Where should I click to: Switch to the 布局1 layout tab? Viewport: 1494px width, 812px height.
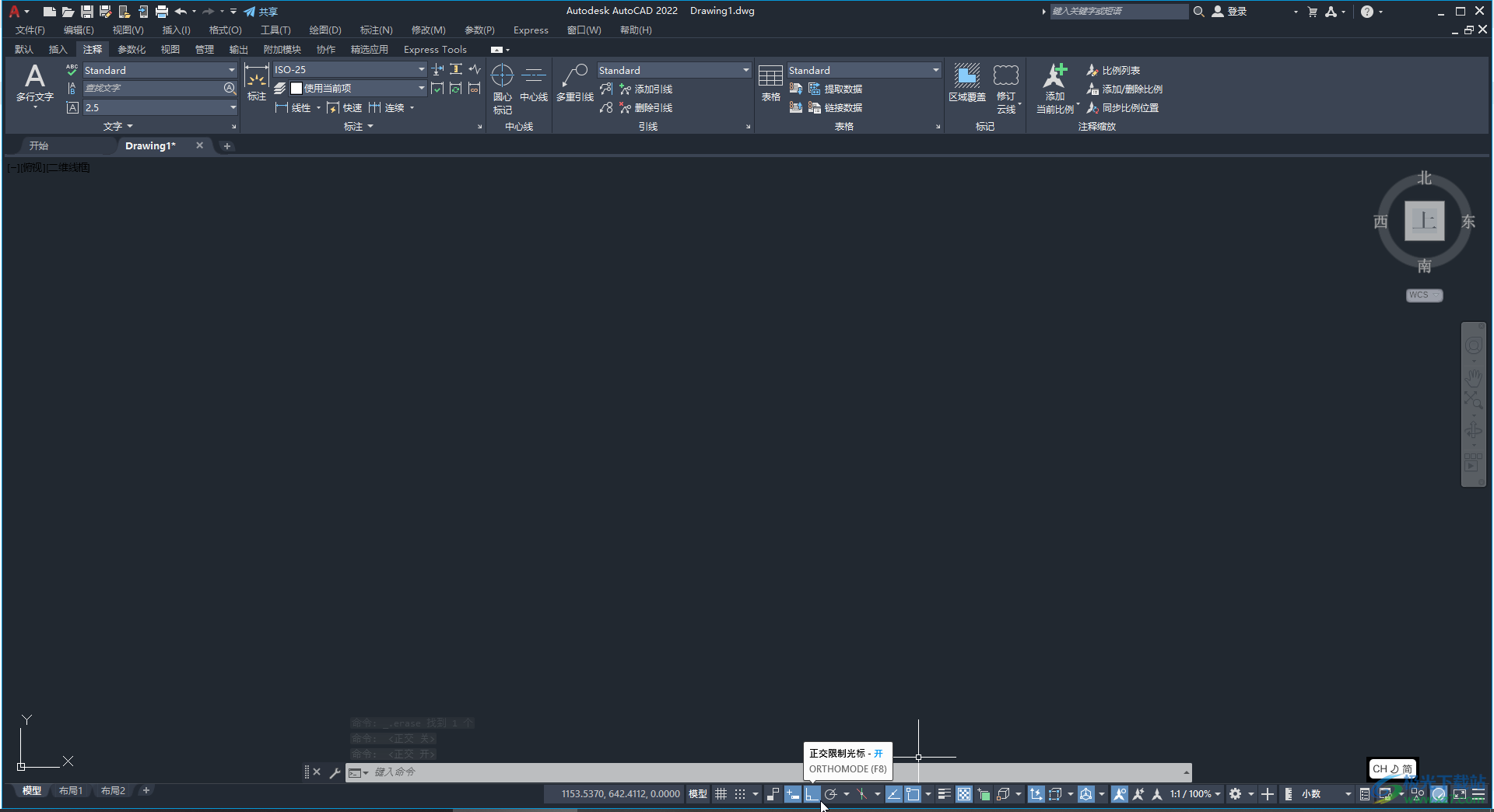point(70,791)
